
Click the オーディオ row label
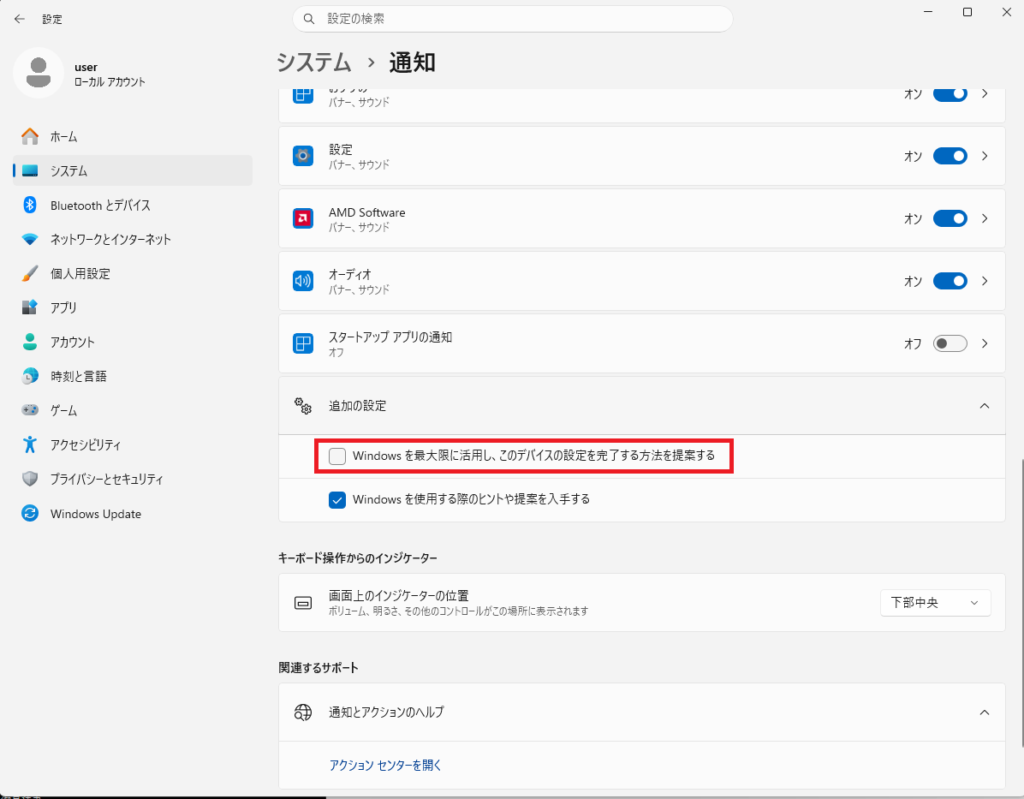(x=350, y=274)
